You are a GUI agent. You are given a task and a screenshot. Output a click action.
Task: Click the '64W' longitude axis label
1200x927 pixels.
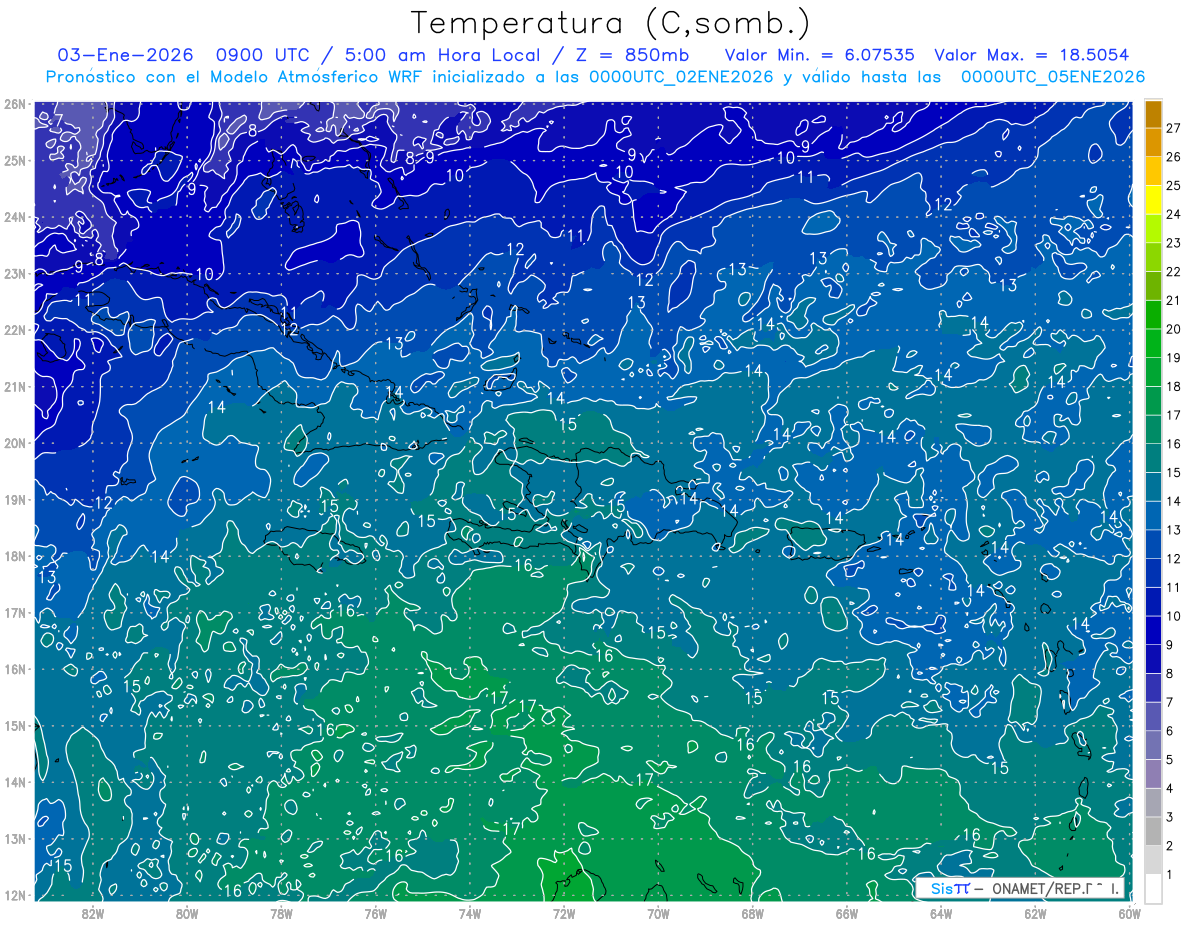click(x=941, y=913)
